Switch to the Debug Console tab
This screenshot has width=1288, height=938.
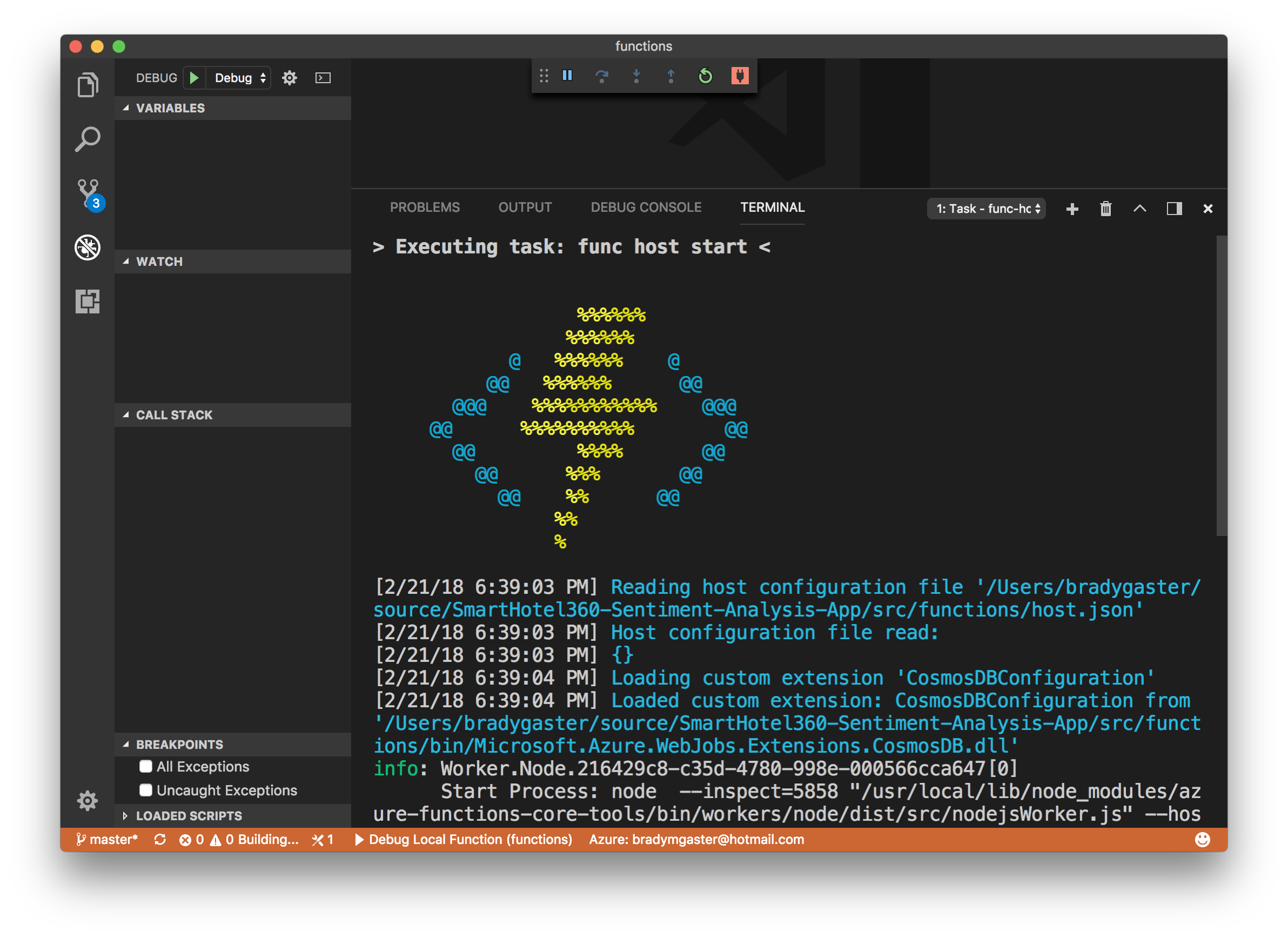point(646,207)
